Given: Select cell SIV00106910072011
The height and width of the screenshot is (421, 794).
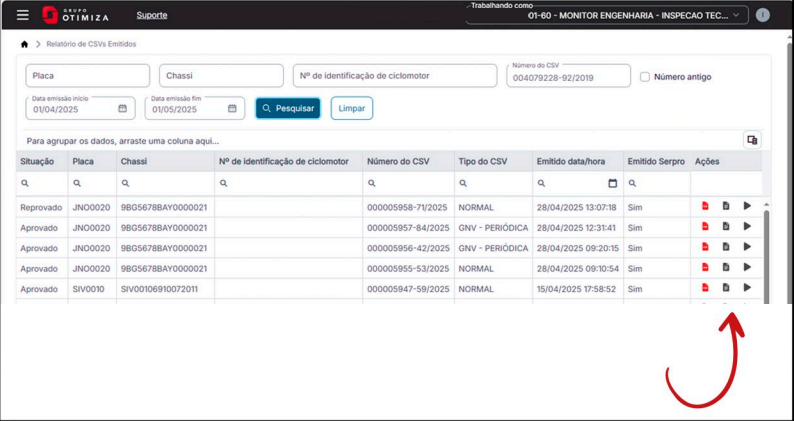Looking at the screenshot, I should (x=166, y=289).
